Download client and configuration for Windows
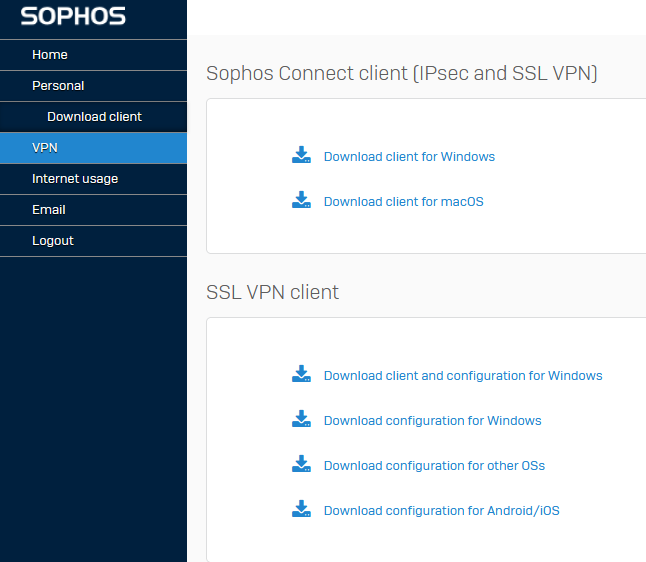 (463, 376)
